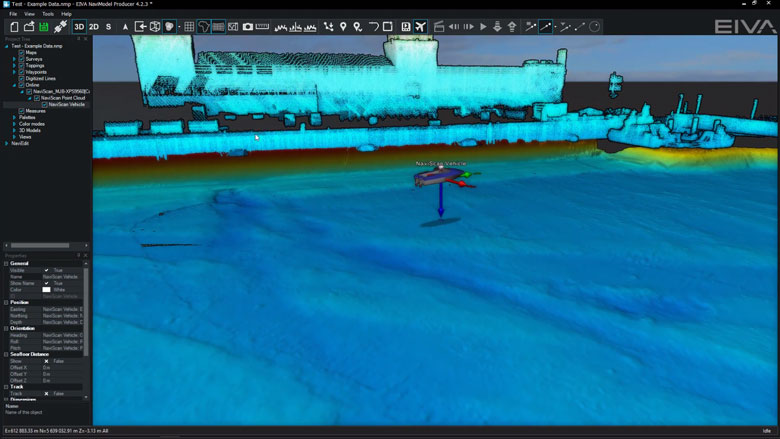Open the Tools menu
The width and height of the screenshot is (780, 439).
[48, 14]
